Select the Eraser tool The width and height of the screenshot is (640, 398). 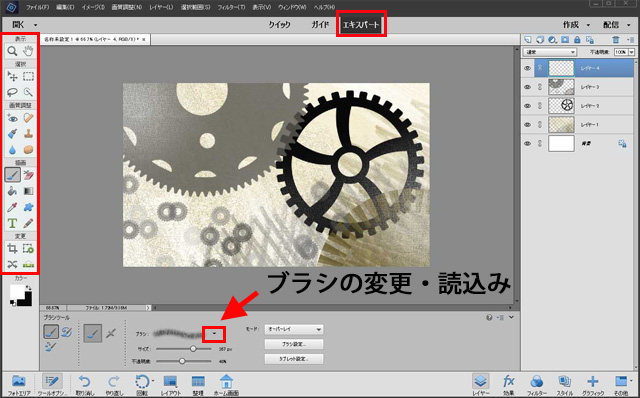28,175
